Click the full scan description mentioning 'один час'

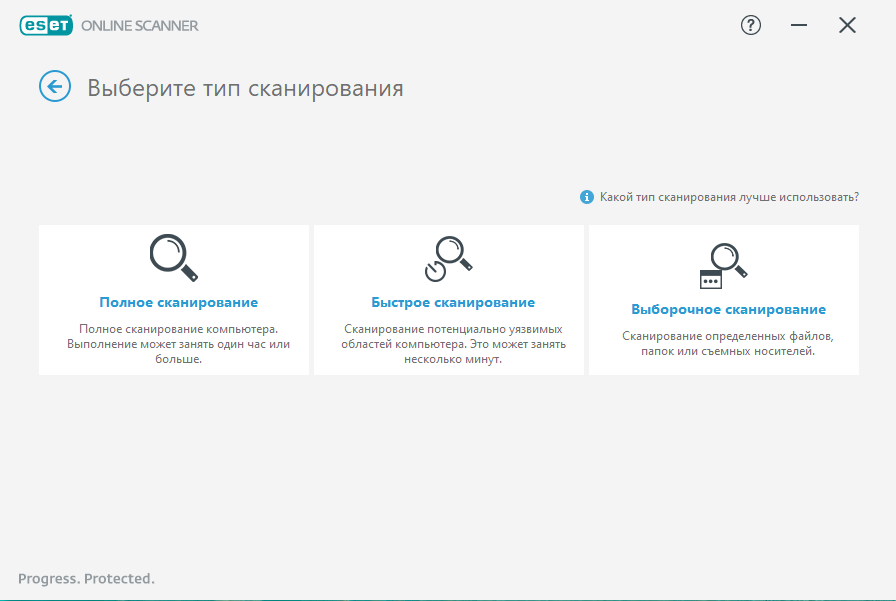pos(178,344)
